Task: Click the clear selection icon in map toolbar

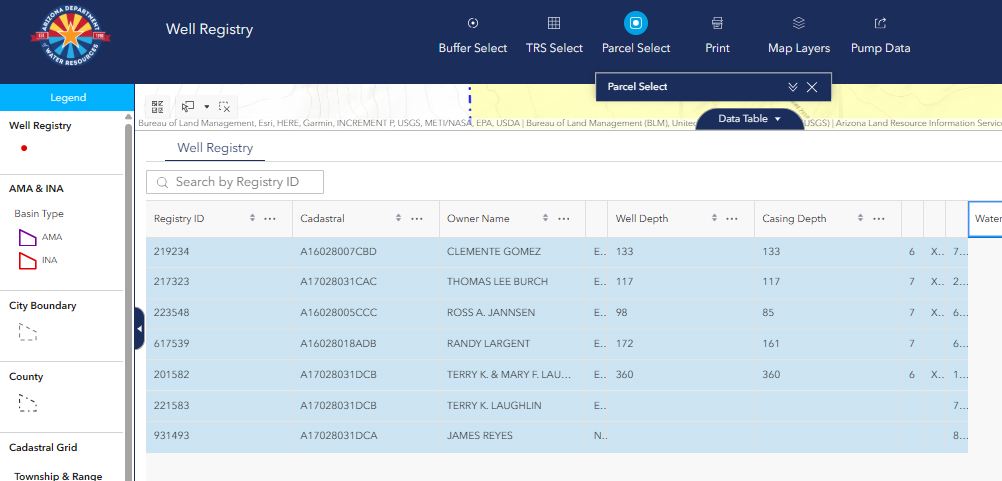Action: tap(225, 106)
